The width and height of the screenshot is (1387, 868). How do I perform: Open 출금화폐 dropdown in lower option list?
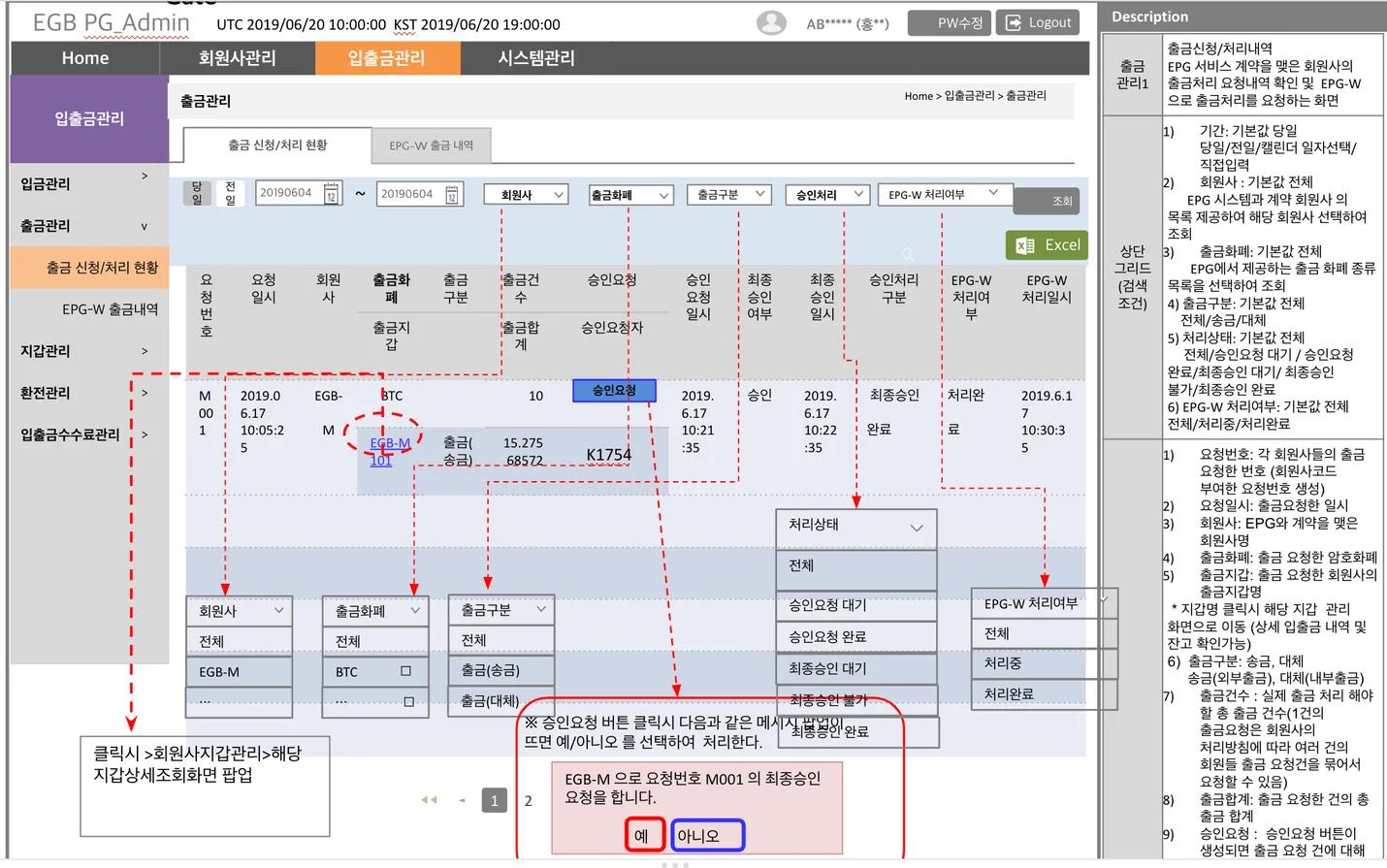coord(375,611)
